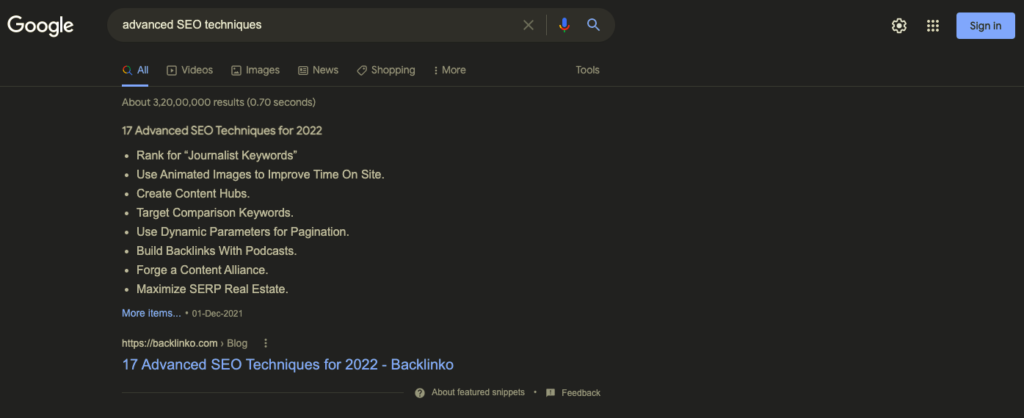Image resolution: width=1024 pixels, height=418 pixels.
Task: Go to the Google logo homepage
Action: 41,26
